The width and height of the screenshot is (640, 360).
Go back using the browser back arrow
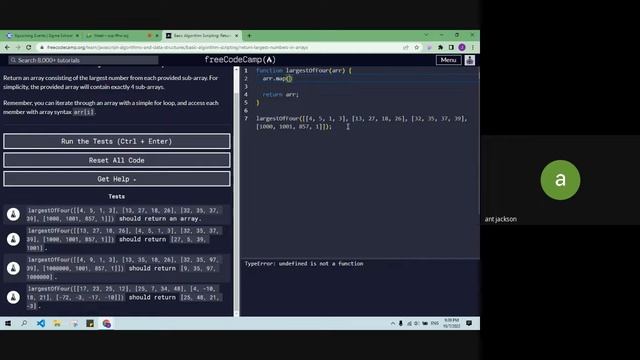7,47
